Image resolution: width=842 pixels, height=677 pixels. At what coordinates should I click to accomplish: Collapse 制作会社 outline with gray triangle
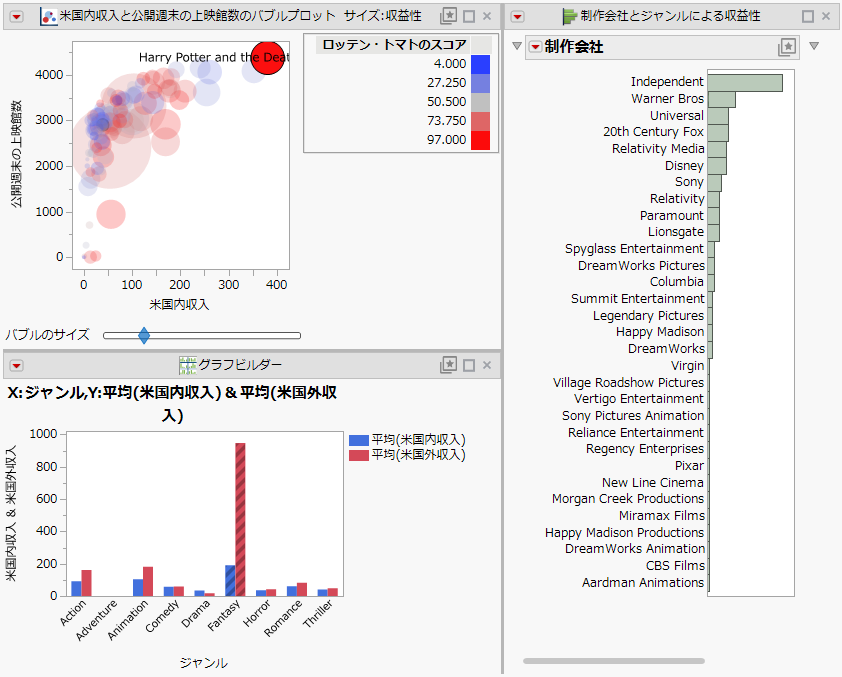point(517,46)
